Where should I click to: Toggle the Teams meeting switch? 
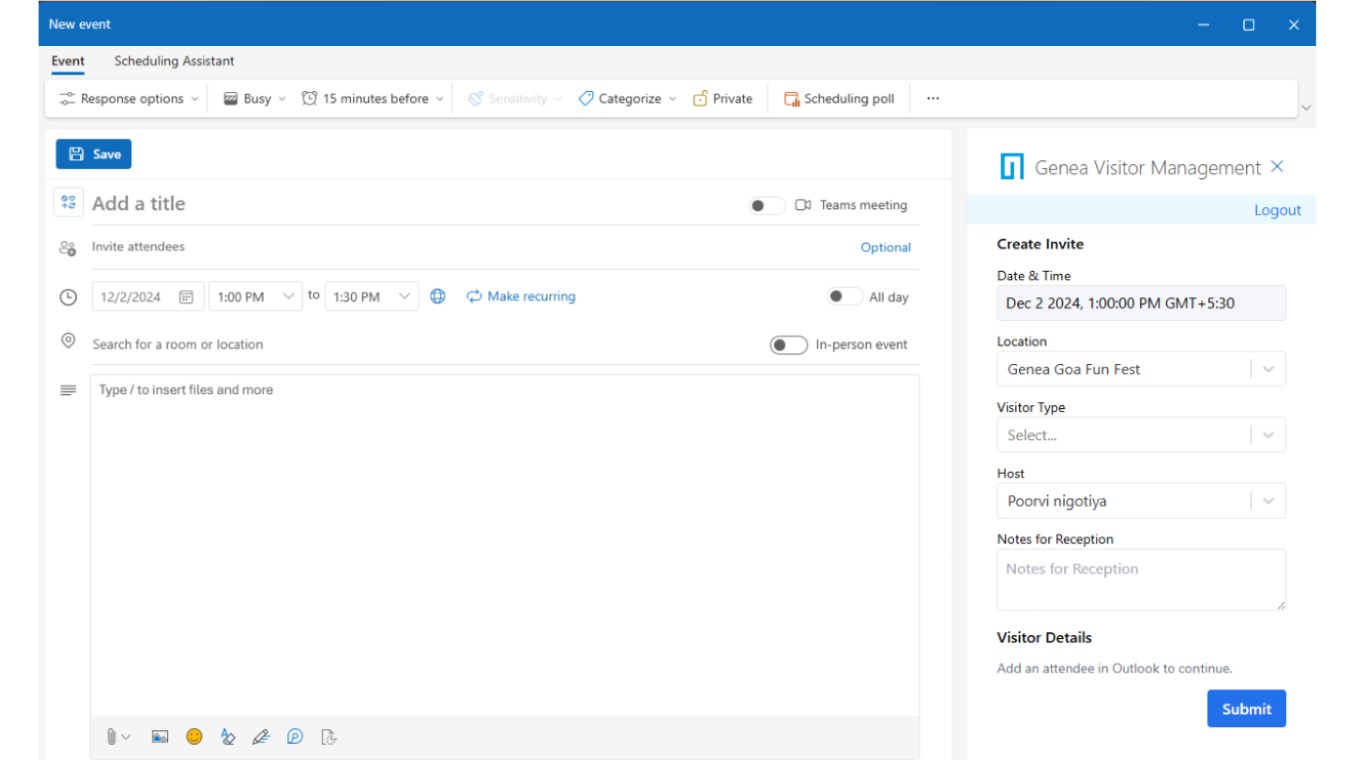pyautogui.click(x=767, y=206)
